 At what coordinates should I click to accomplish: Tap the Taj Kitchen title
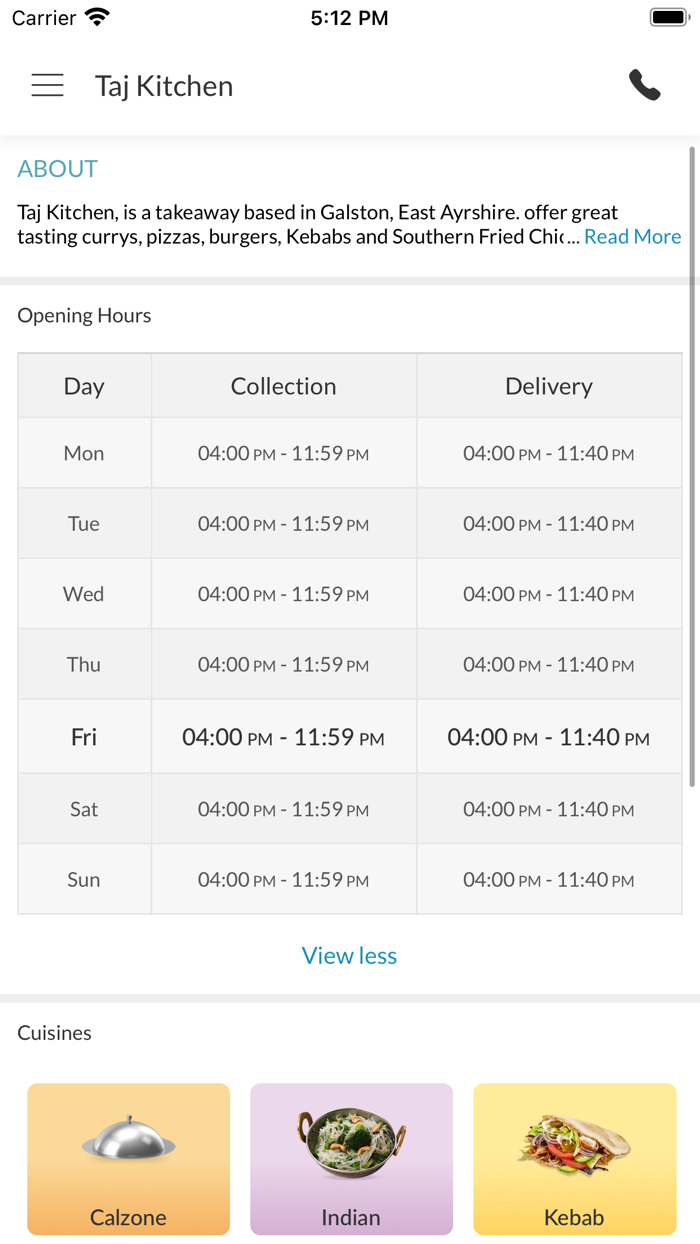click(164, 86)
